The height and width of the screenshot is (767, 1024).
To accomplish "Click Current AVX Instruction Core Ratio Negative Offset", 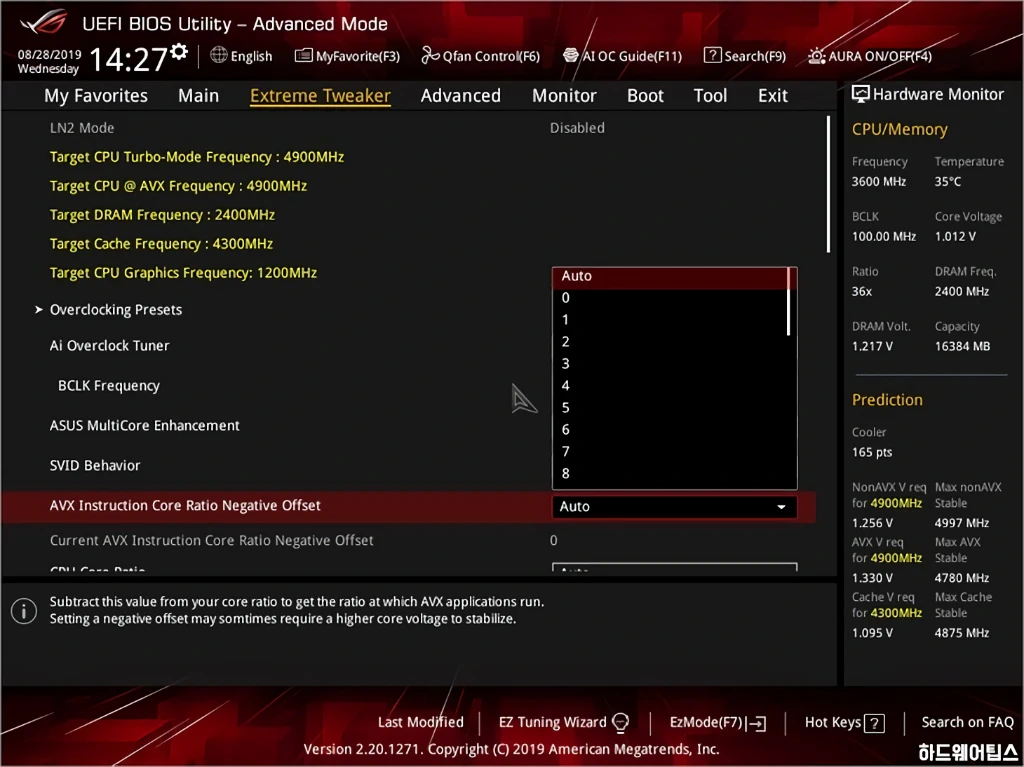I will point(212,540).
